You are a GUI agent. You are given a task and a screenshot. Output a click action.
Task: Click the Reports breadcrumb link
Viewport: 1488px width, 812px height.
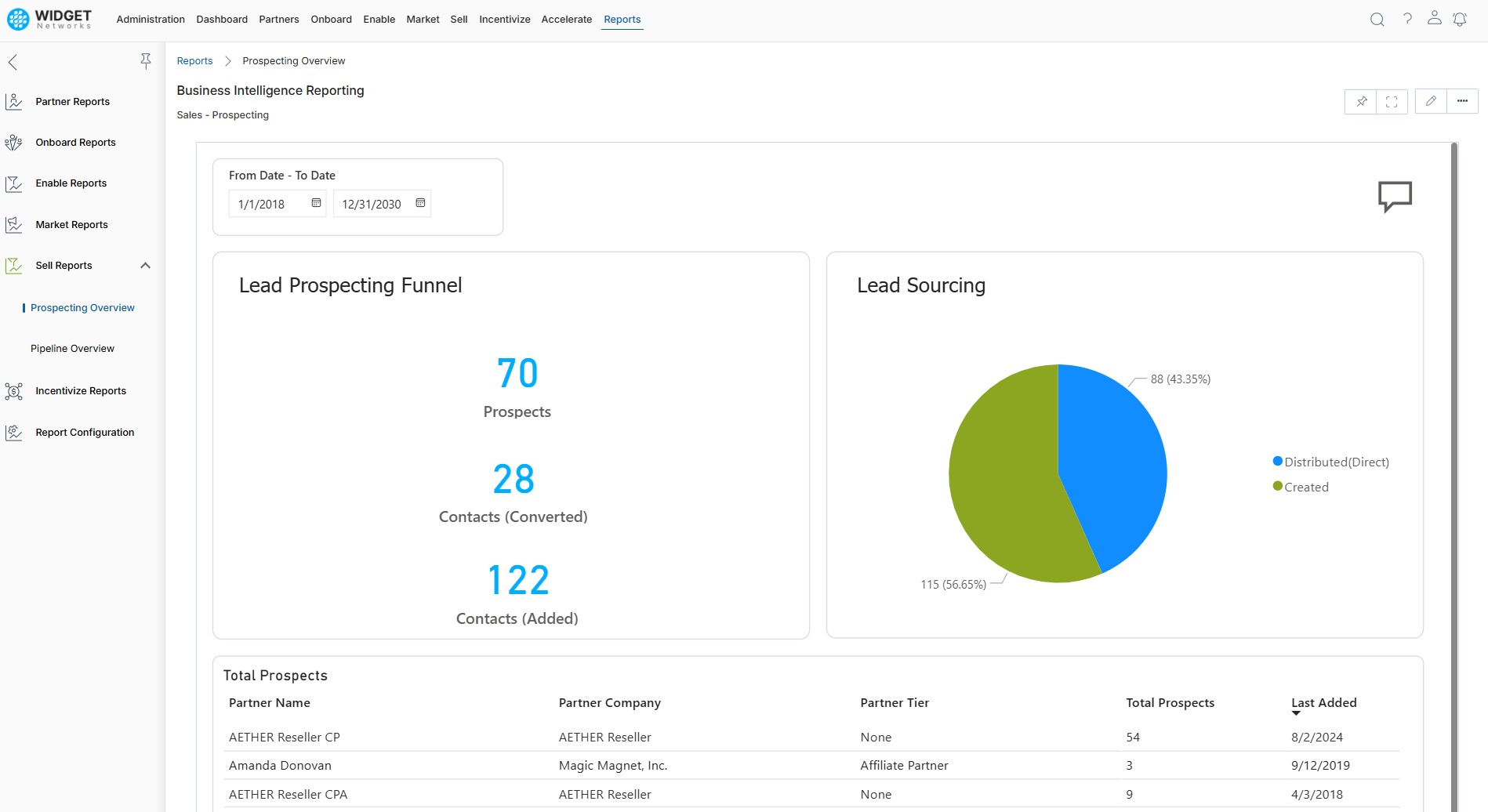[x=194, y=61]
